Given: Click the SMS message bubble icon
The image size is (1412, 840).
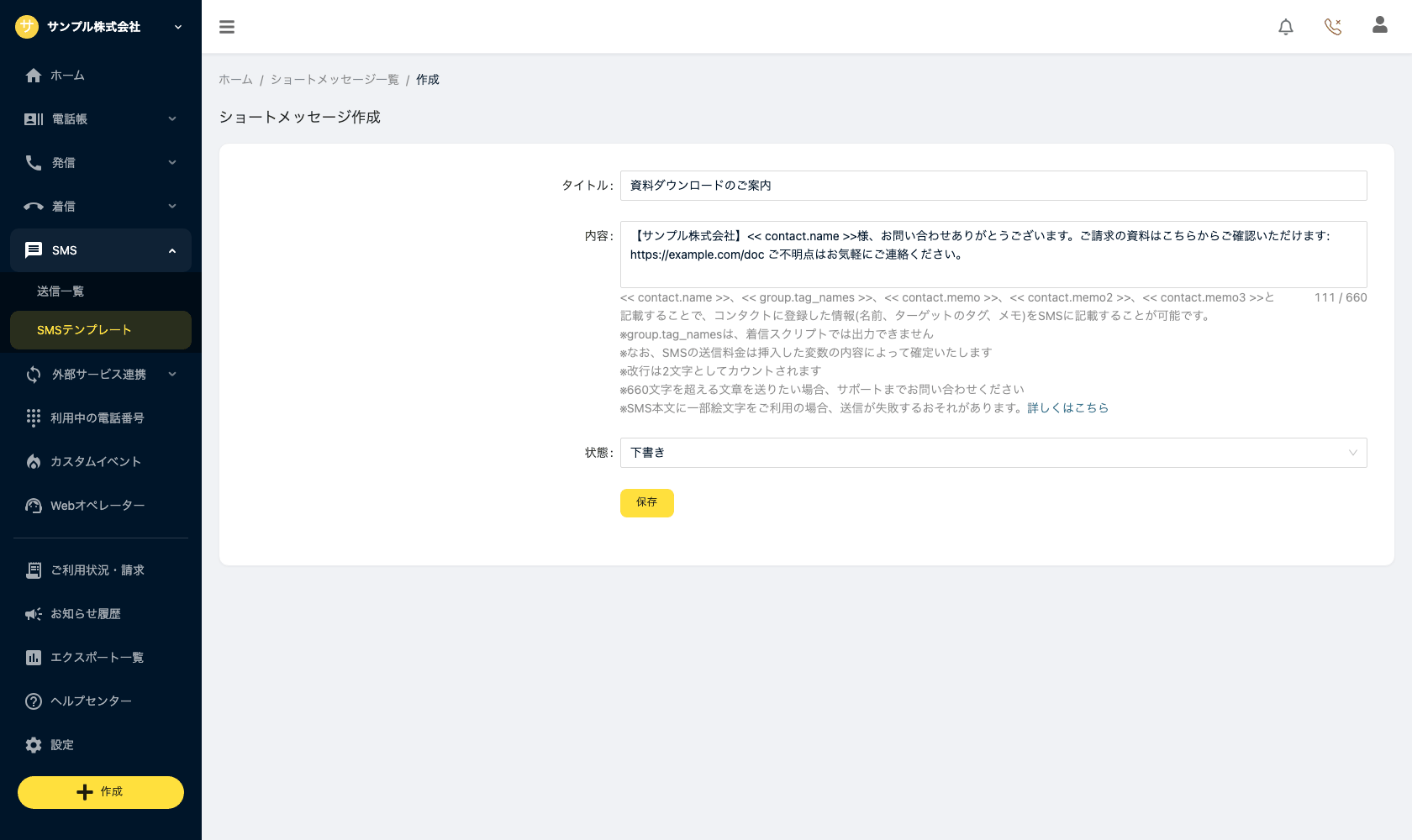Looking at the screenshot, I should (34, 250).
